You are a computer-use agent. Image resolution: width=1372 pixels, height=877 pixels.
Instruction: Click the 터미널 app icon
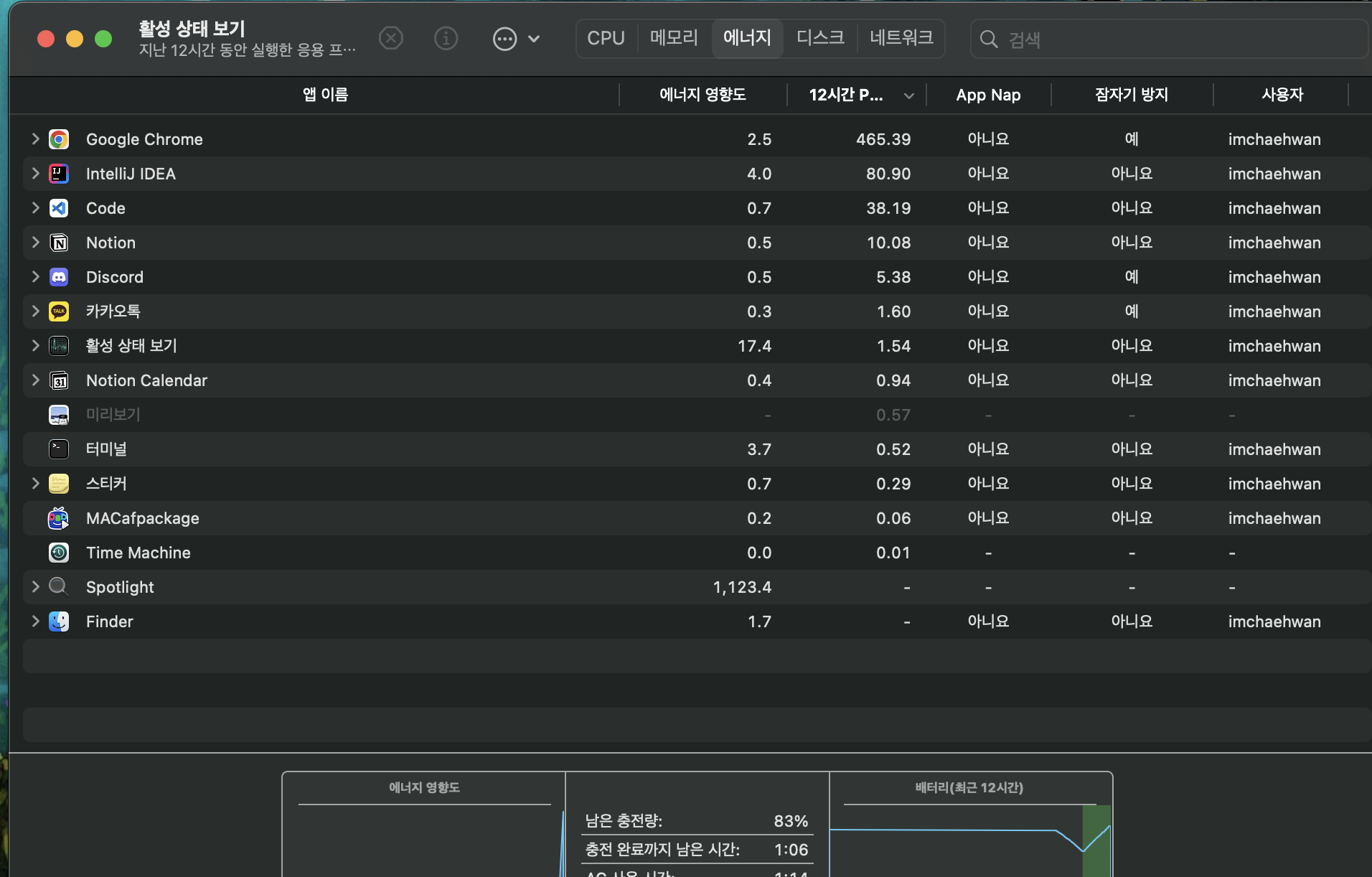click(x=59, y=449)
